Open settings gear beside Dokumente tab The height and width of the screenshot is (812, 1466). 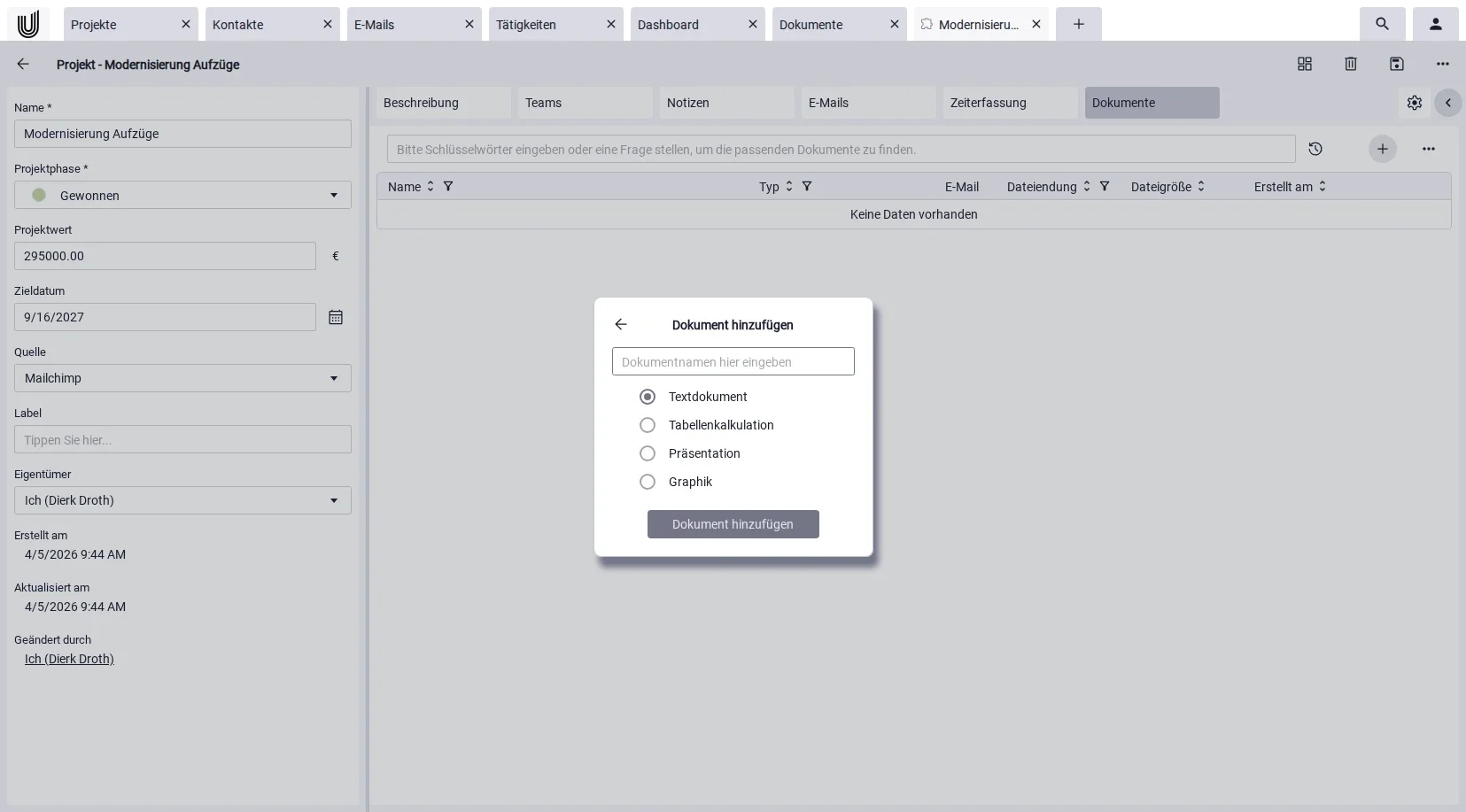1415,103
